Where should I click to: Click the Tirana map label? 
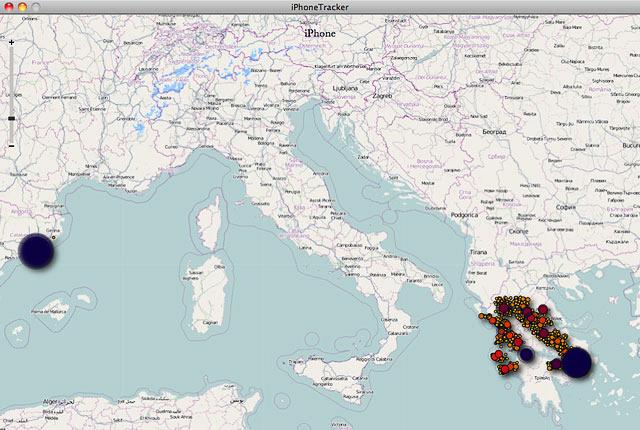pos(478,252)
